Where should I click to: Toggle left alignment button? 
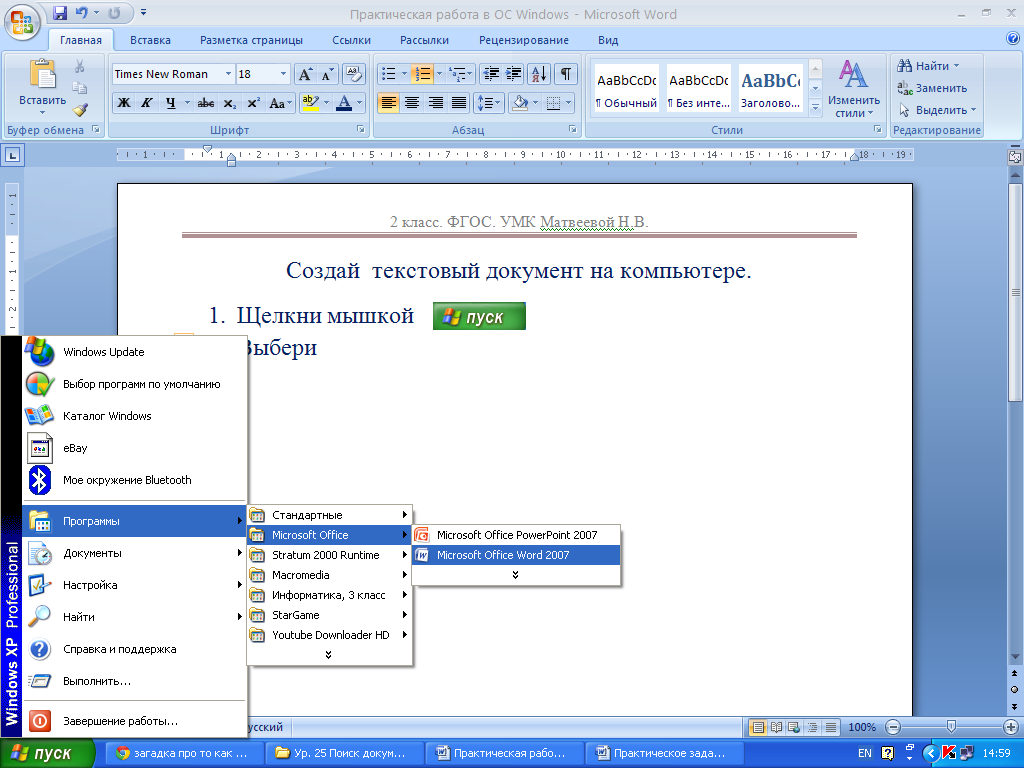[389, 103]
